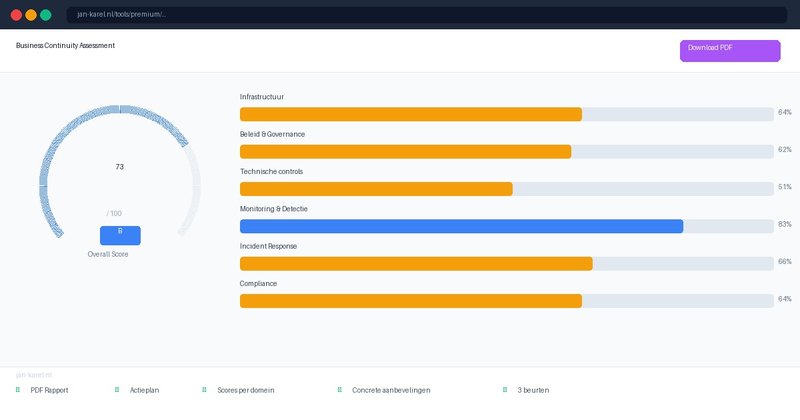Click the icon beside 3 beurten
This screenshot has width=800, height=420.
click(x=505, y=390)
